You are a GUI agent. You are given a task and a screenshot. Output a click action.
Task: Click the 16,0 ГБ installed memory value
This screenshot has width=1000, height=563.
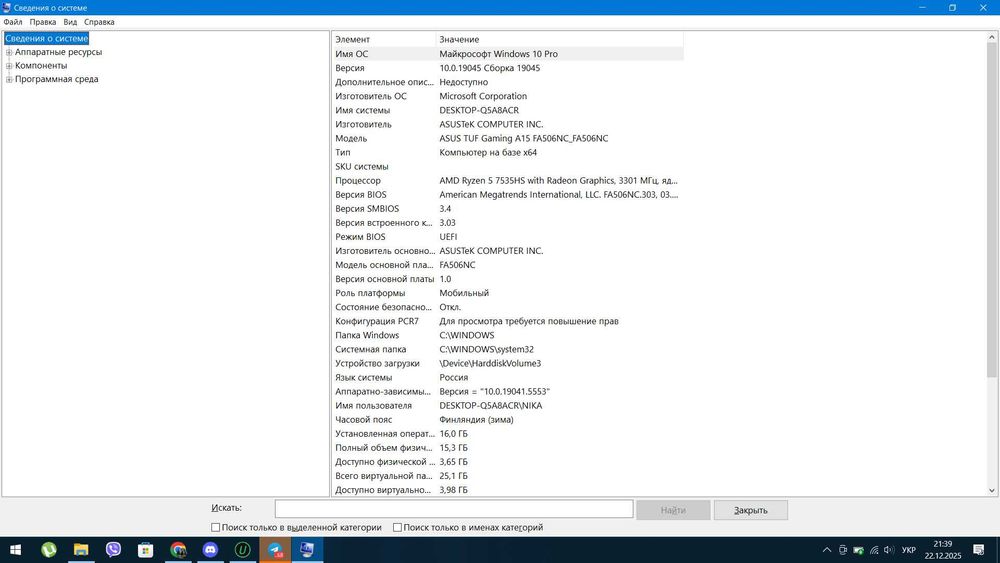[x=453, y=434]
